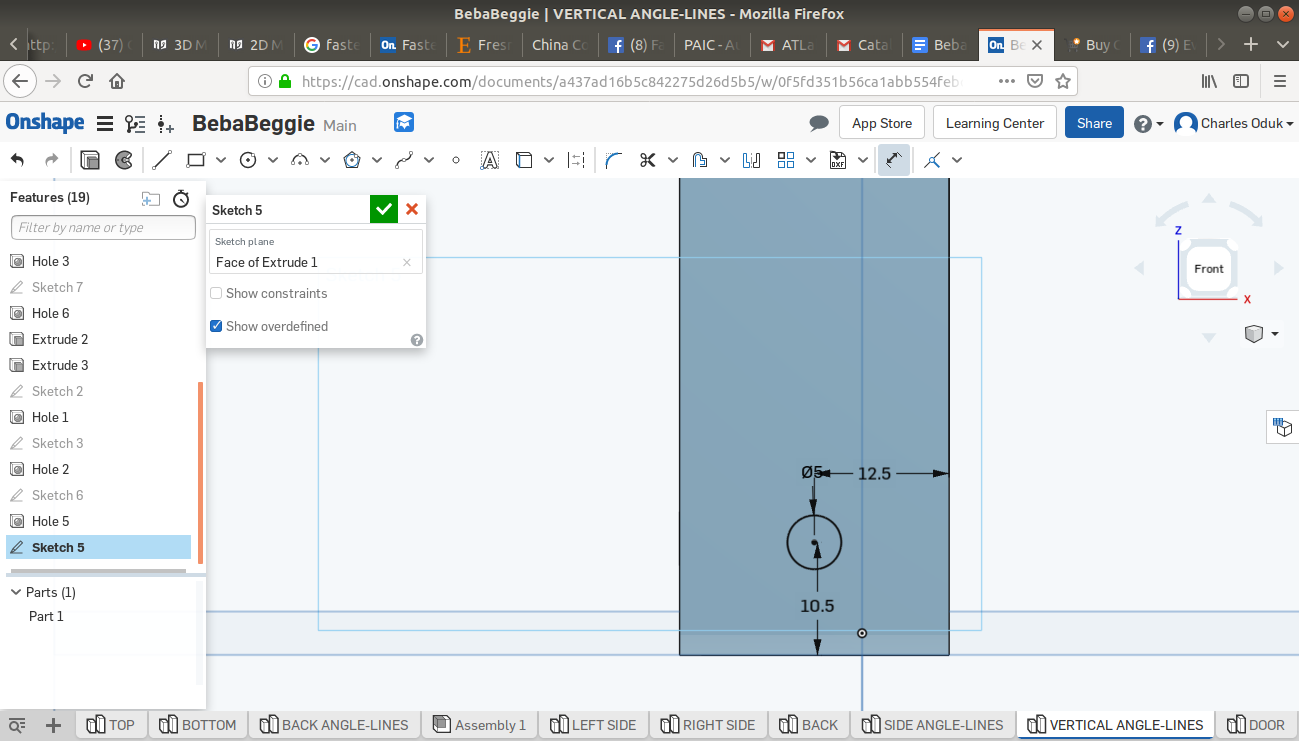Open the Charles Oduk account menu

pyautogui.click(x=1234, y=123)
